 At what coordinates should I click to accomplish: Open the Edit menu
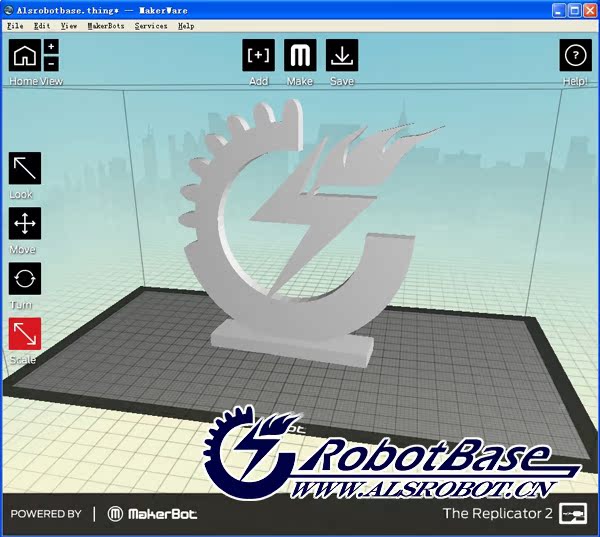(x=42, y=26)
